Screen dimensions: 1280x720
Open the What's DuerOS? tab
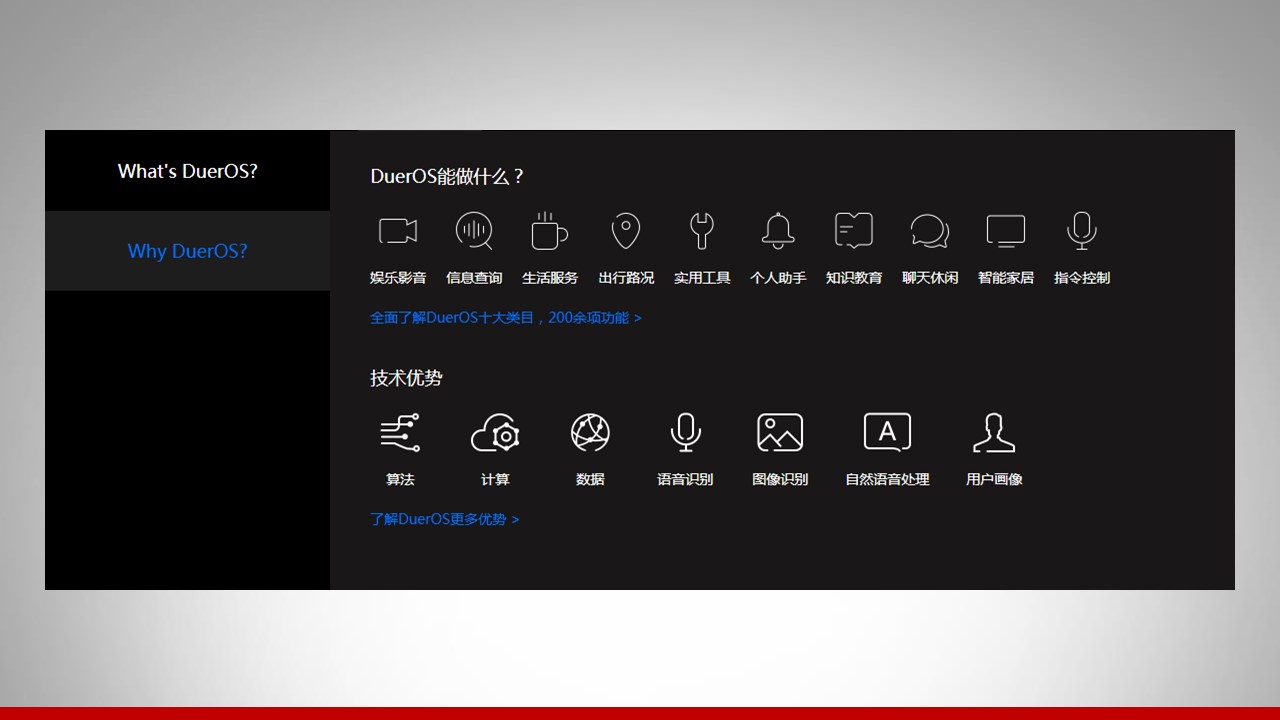point(188,171)
